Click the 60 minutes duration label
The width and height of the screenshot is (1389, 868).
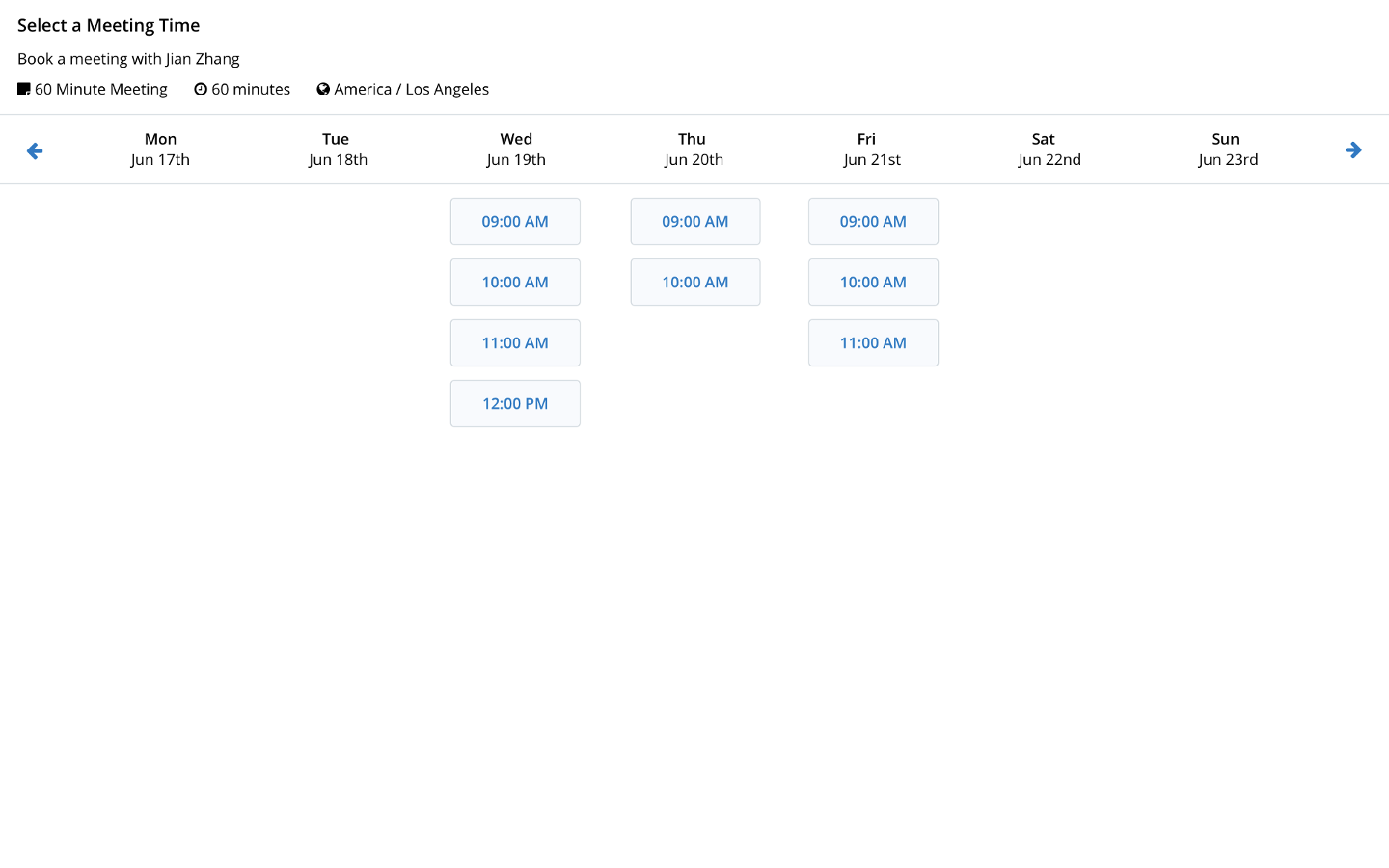click(x=251, y=90)
